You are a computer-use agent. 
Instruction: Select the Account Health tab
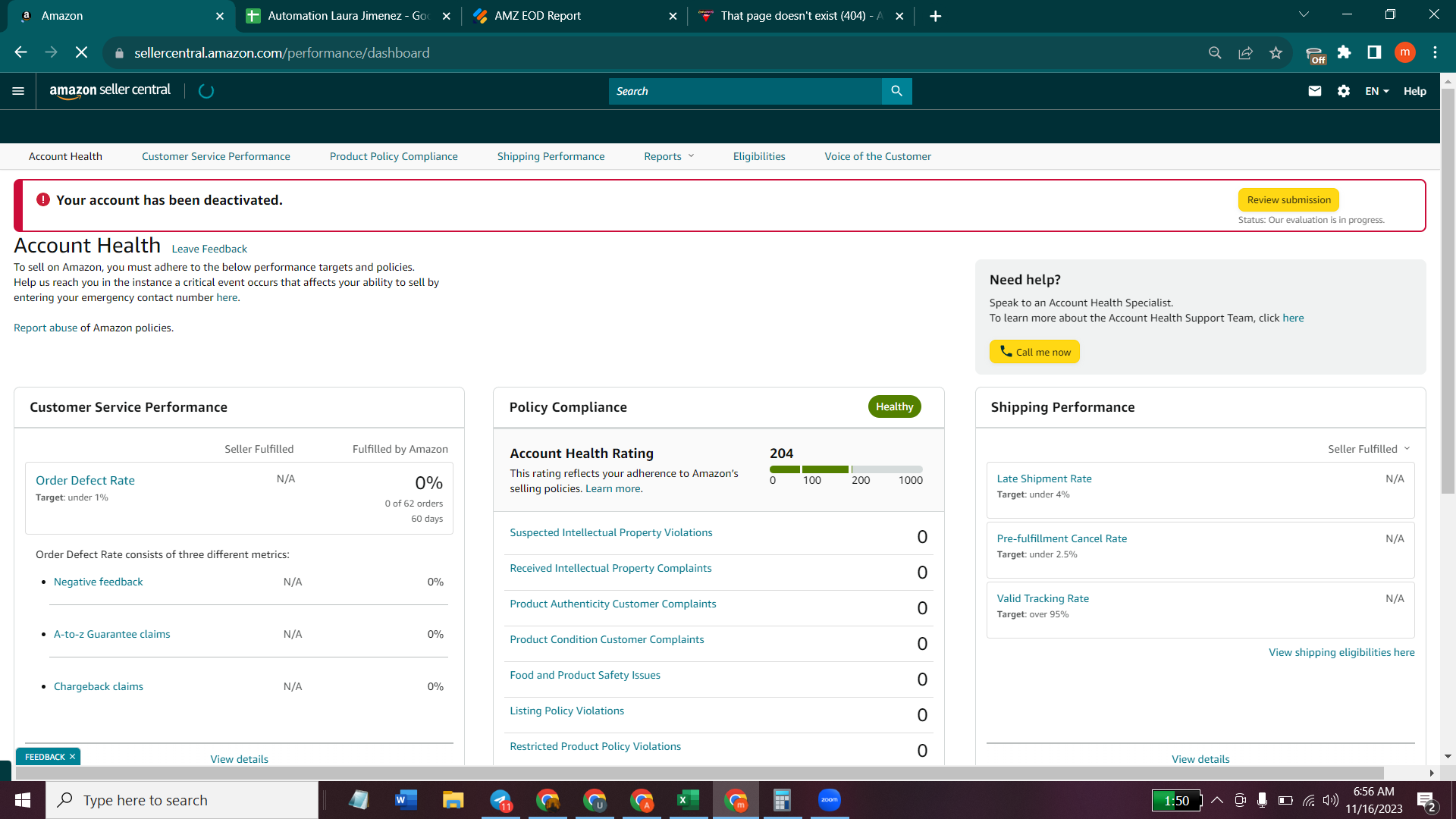point(65,156)
